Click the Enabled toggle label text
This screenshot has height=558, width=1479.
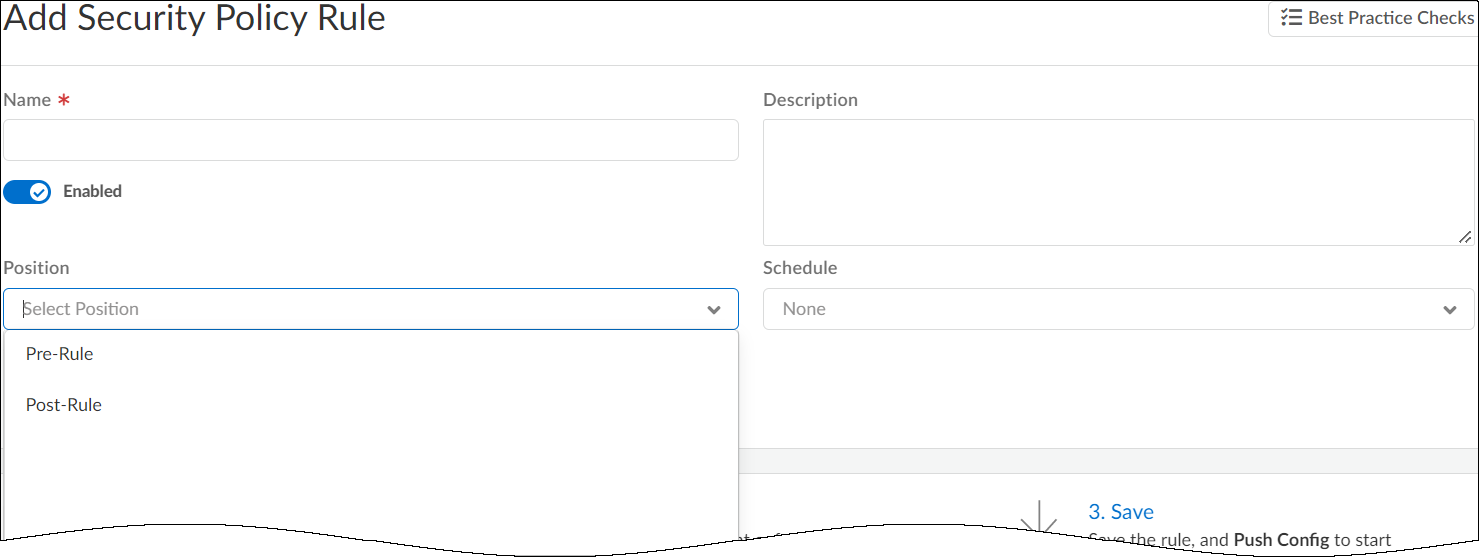pyautogui.click(x=92, y=191)
